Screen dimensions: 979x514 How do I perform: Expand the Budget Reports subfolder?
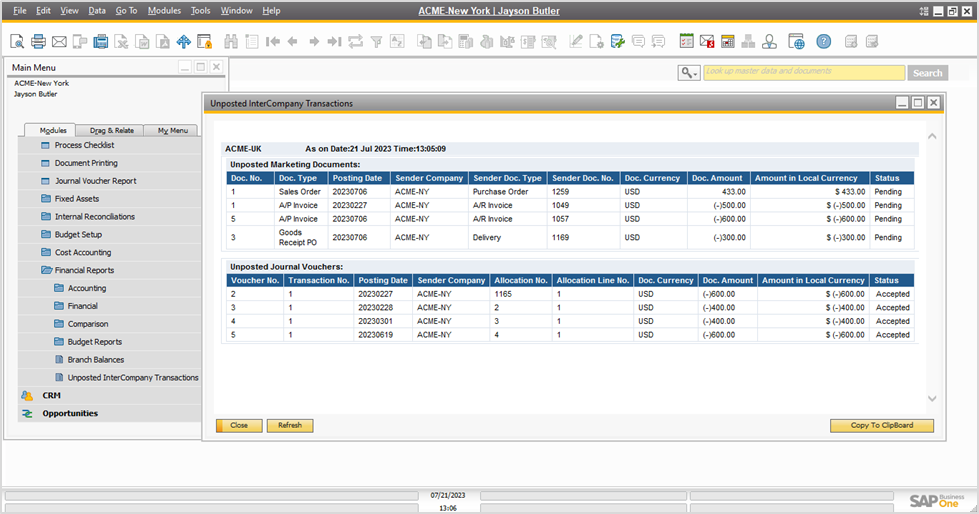click(93, 342)
